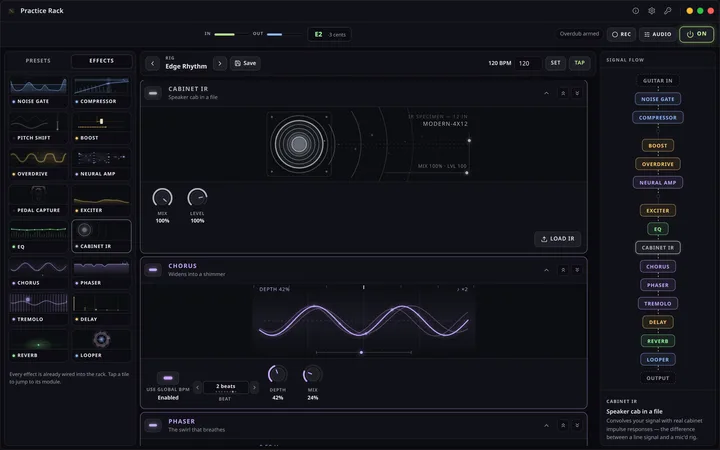
Task: Click the SET tempo button
Action: (555, 63)
